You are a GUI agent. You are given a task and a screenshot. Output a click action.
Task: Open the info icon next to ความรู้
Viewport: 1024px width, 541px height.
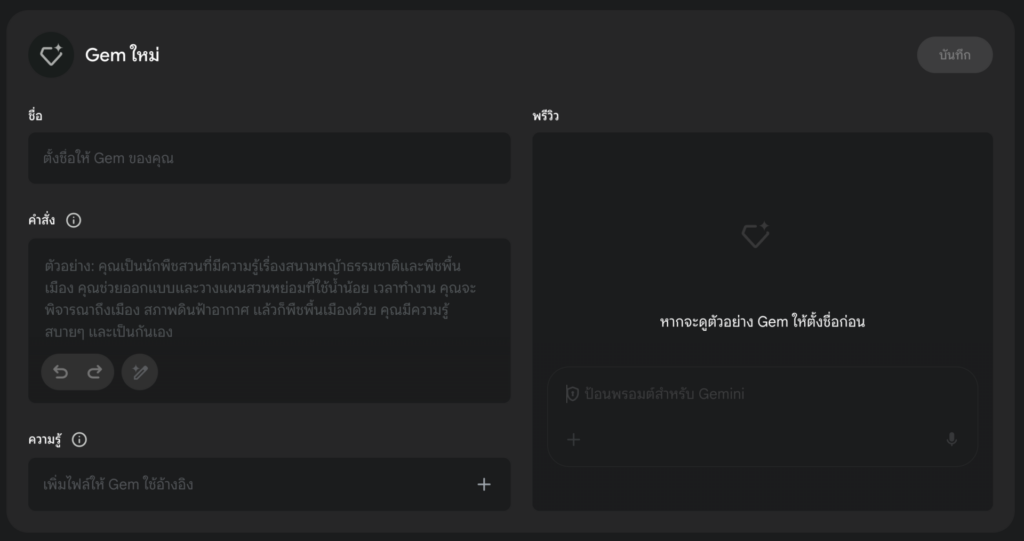(79, 440)
